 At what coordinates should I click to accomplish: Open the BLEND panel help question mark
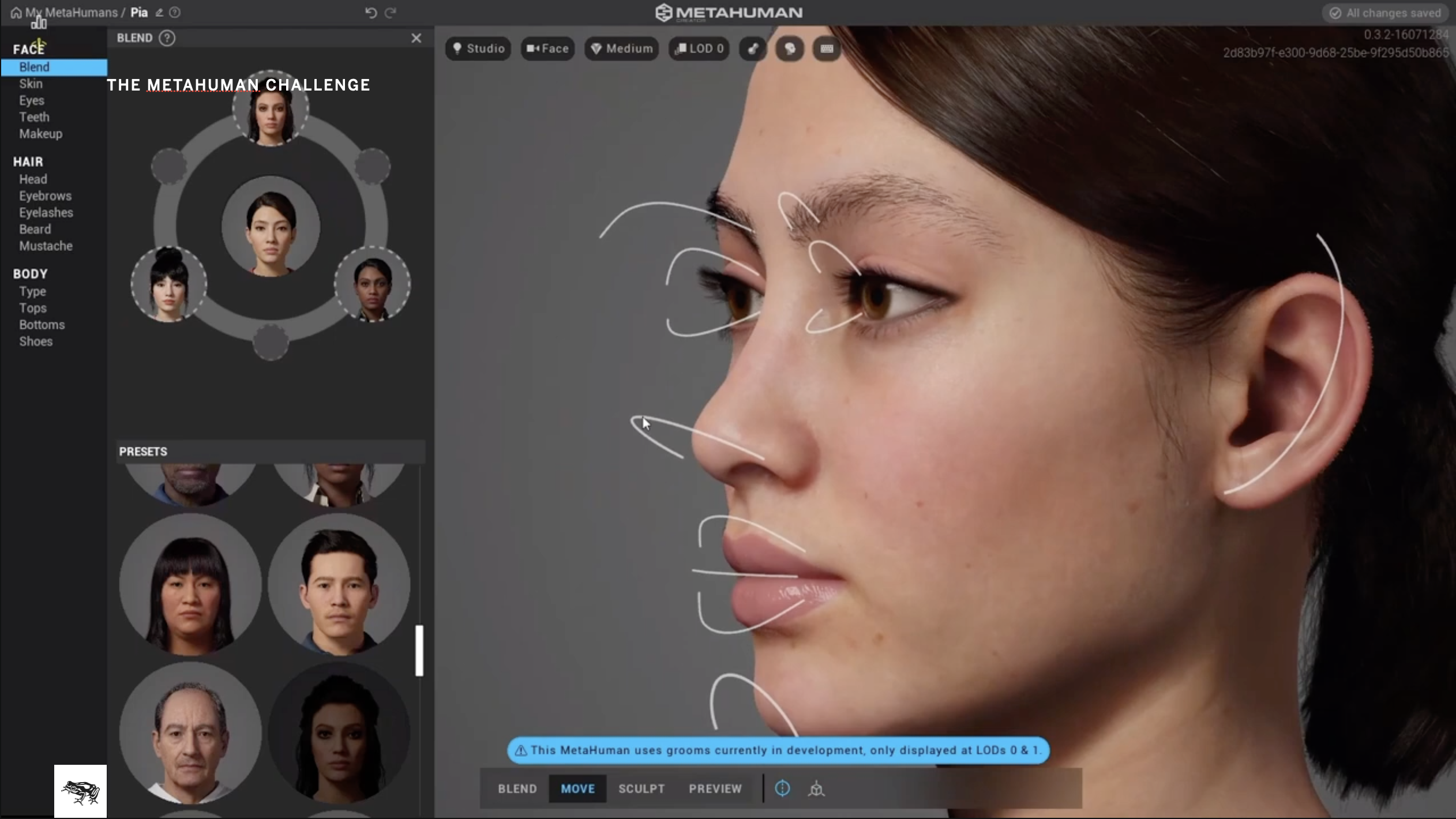[x=167, y=38]
